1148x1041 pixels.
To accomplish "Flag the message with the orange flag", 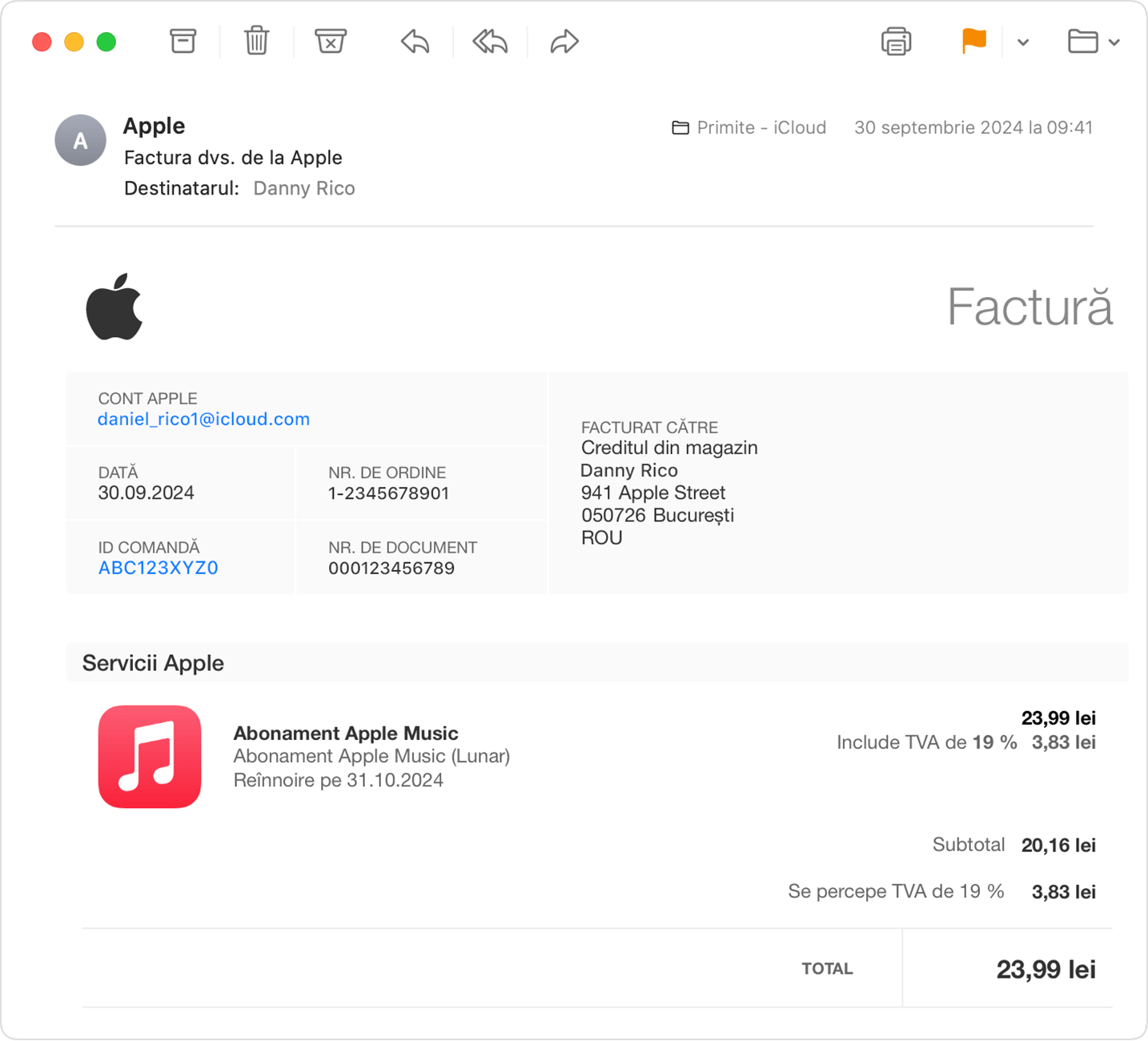I will coord(973,41).
